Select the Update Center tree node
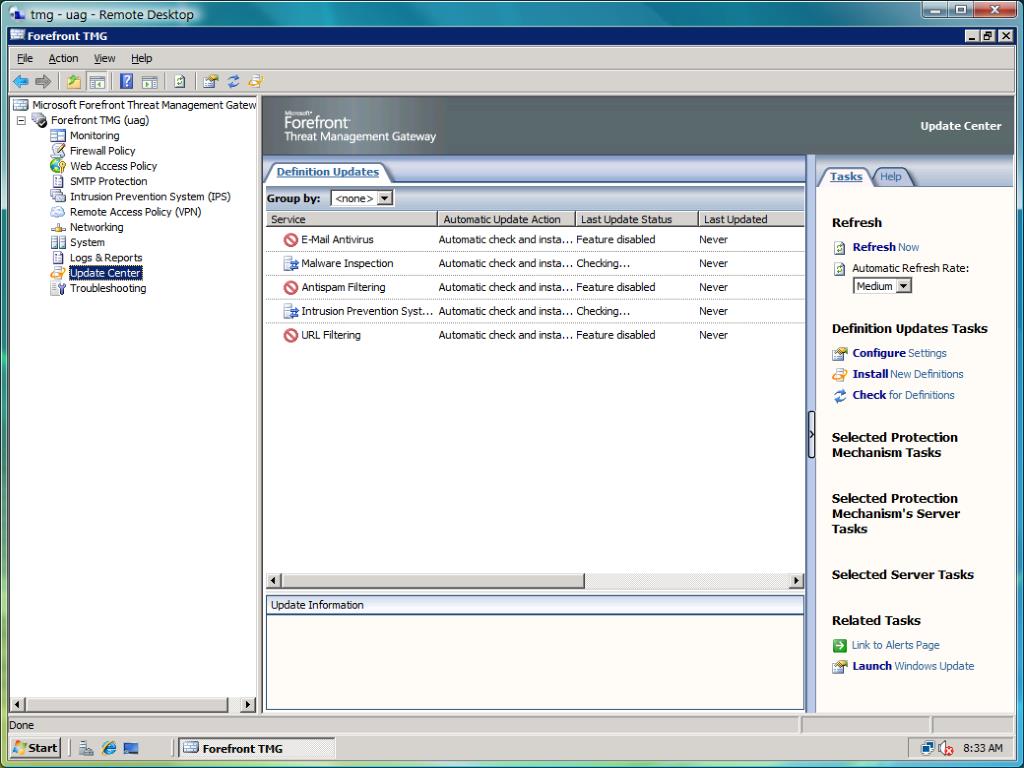Viewport: 1024px width, 768px height. [105, 273]
